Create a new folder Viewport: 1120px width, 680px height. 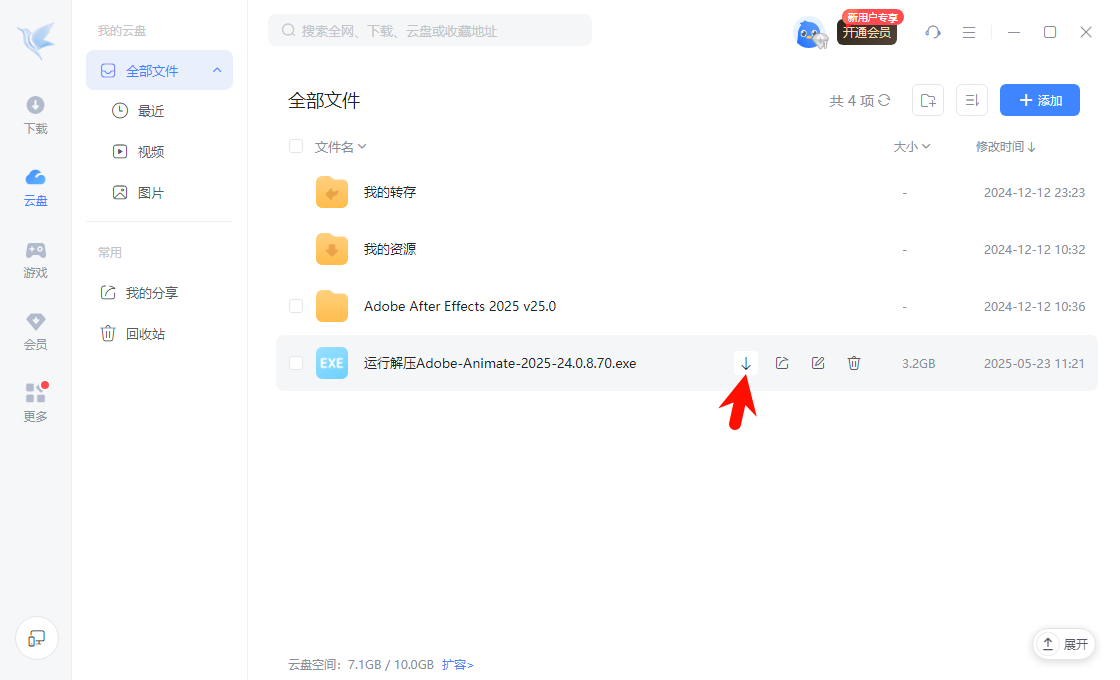[928, 100]
